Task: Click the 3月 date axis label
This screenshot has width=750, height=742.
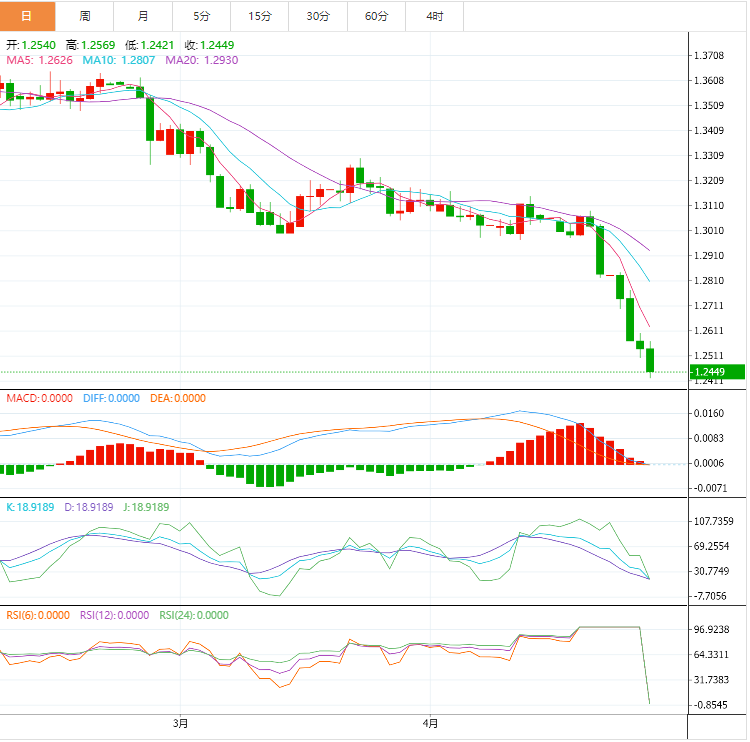Action: 180,723
